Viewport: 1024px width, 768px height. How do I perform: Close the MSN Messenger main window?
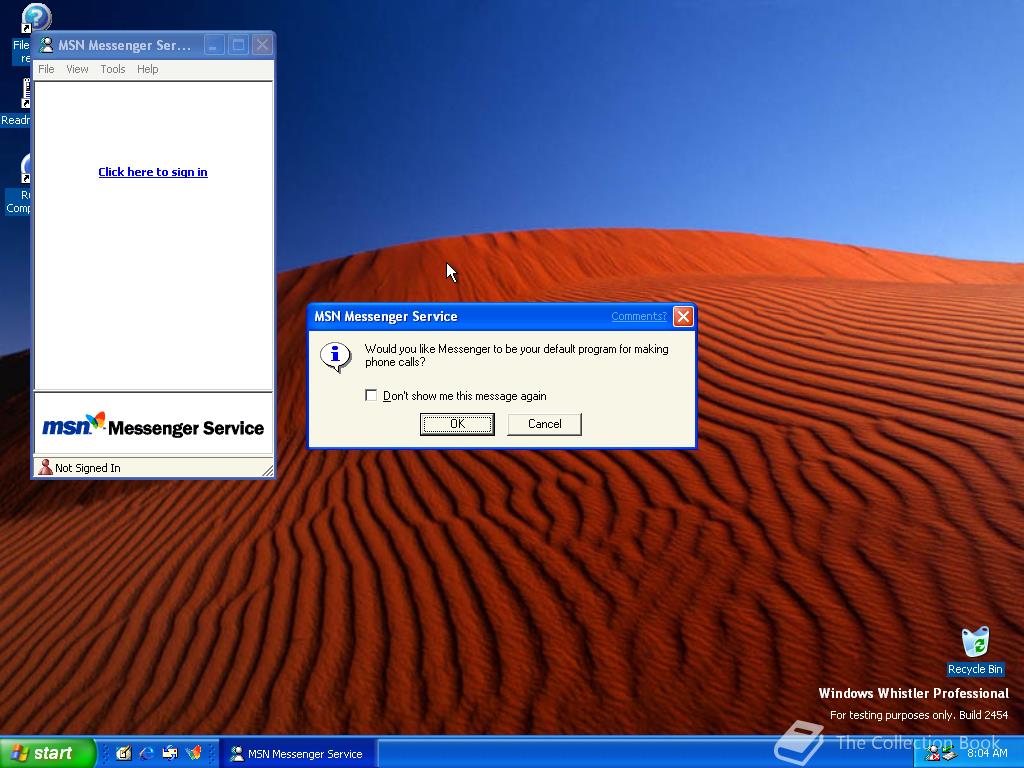click(262, 45)
